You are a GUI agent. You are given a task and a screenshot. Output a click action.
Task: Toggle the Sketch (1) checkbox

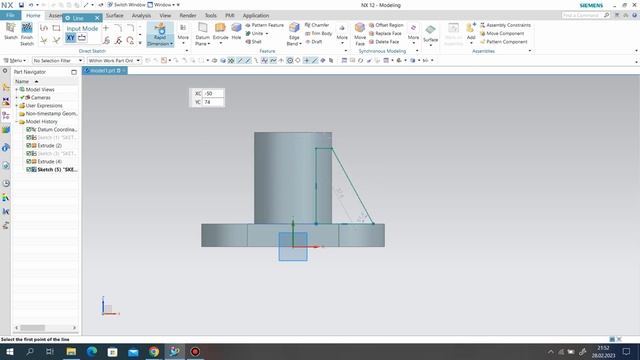coord(29,138)
